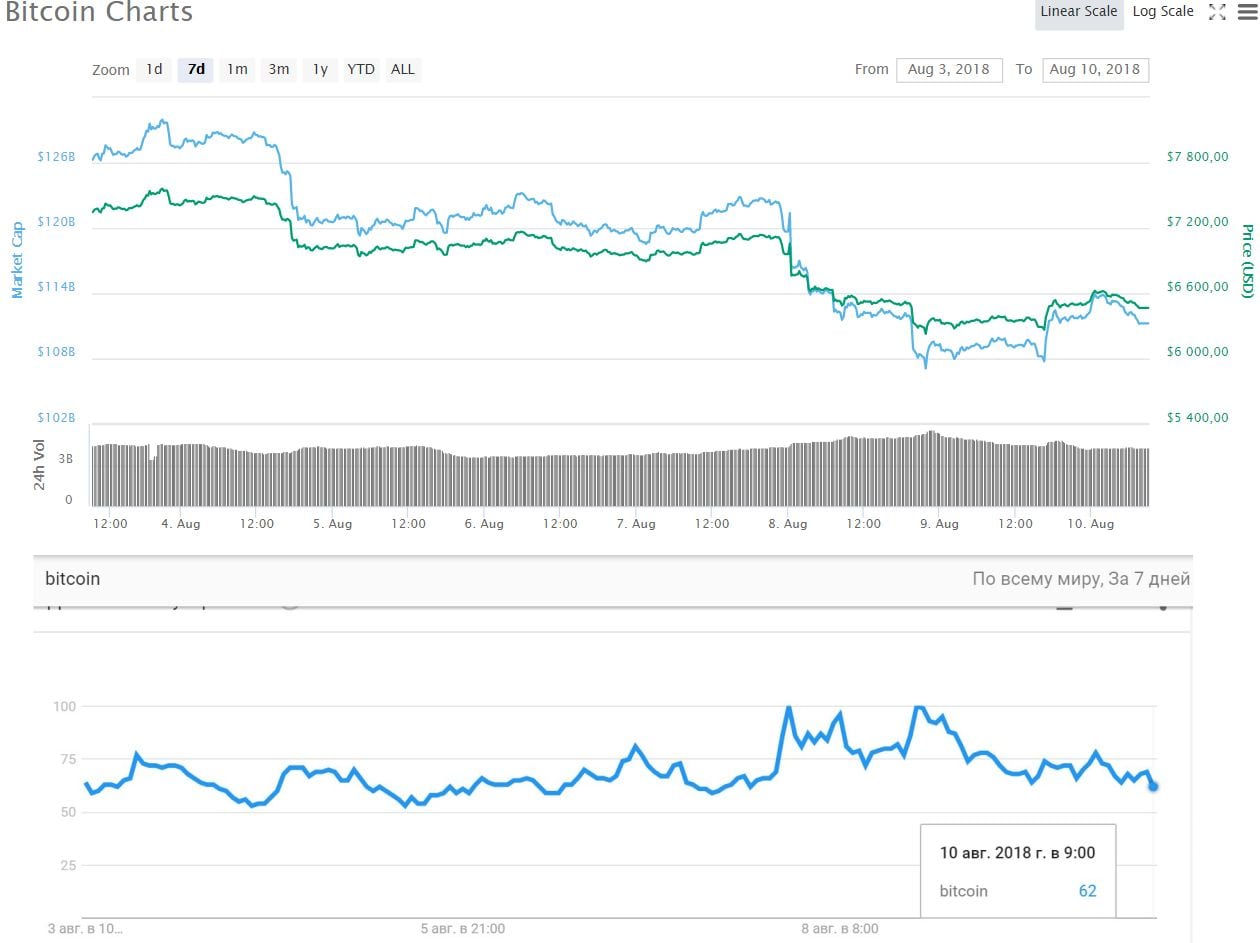Click the trends axis label 75

[x=68, y=759]
